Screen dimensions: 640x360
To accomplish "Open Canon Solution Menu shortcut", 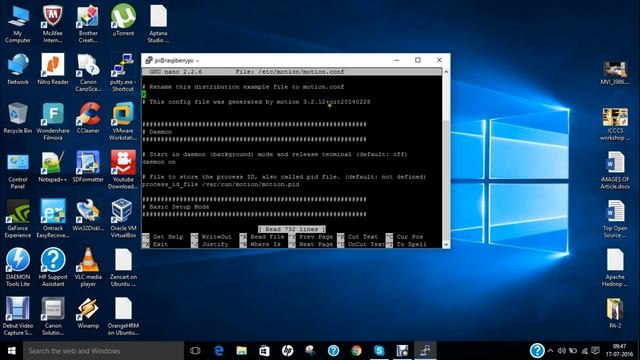I will click(x=53, y=316).
